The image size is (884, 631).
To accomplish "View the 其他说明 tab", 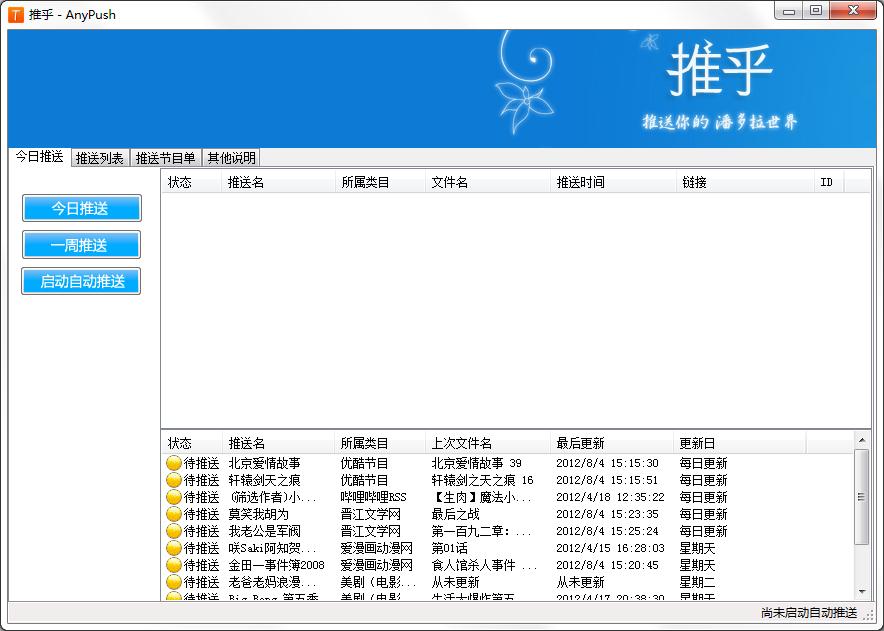I will tap(231, 157).
